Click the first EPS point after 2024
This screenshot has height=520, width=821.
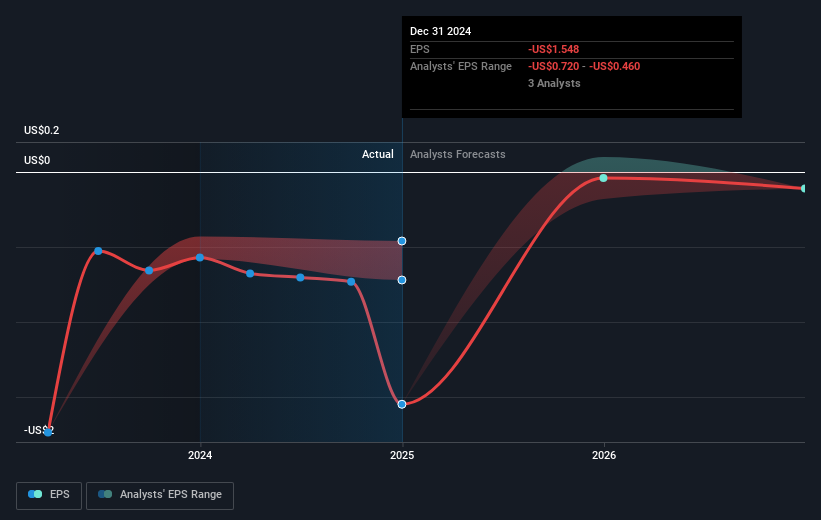250,273
